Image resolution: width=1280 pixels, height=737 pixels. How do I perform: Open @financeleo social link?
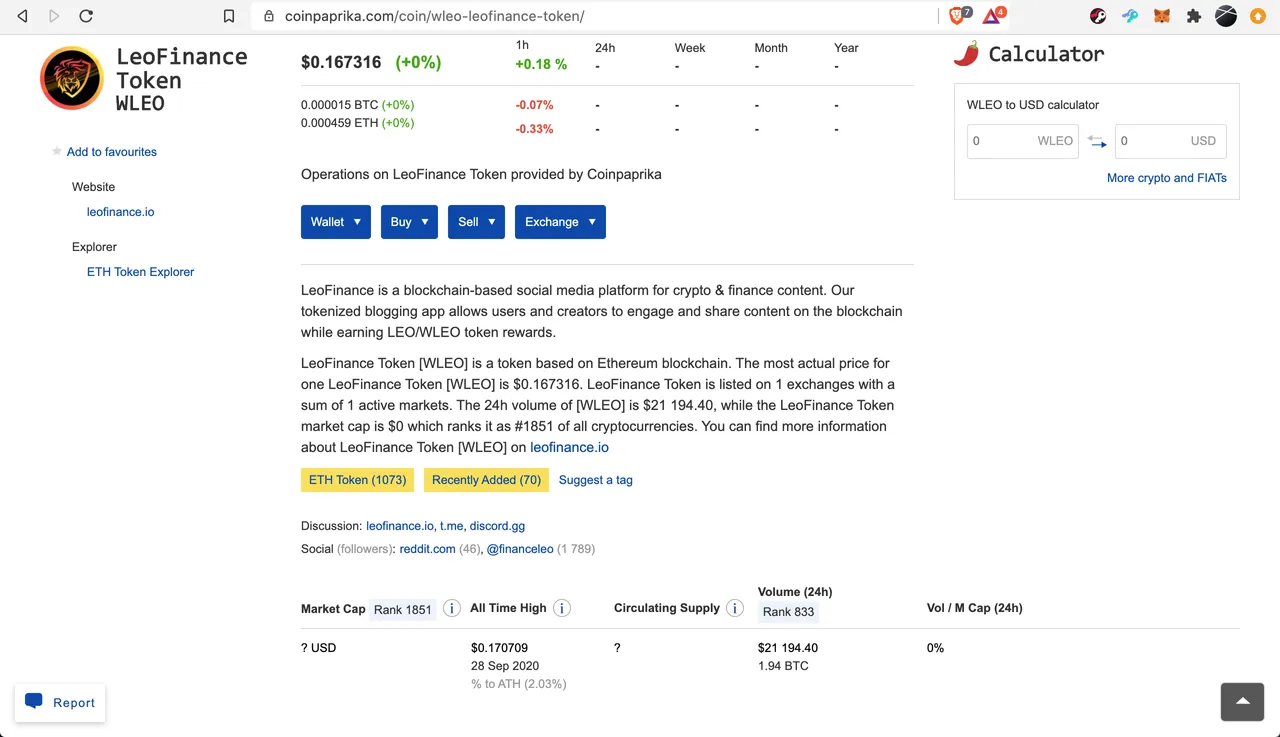tap(520, 549)
